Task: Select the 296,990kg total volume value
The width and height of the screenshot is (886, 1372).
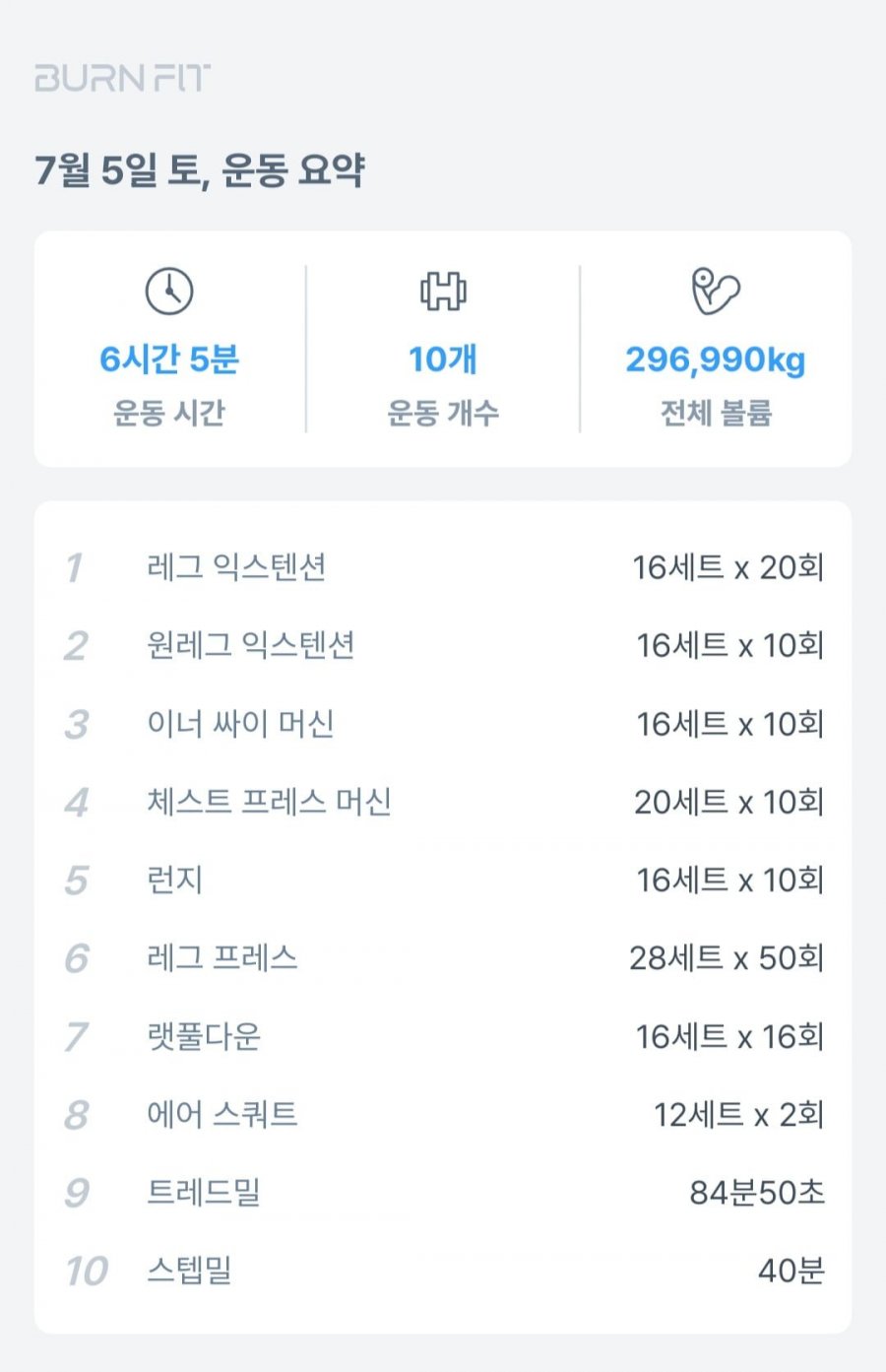Action: (x=716, y=359)
